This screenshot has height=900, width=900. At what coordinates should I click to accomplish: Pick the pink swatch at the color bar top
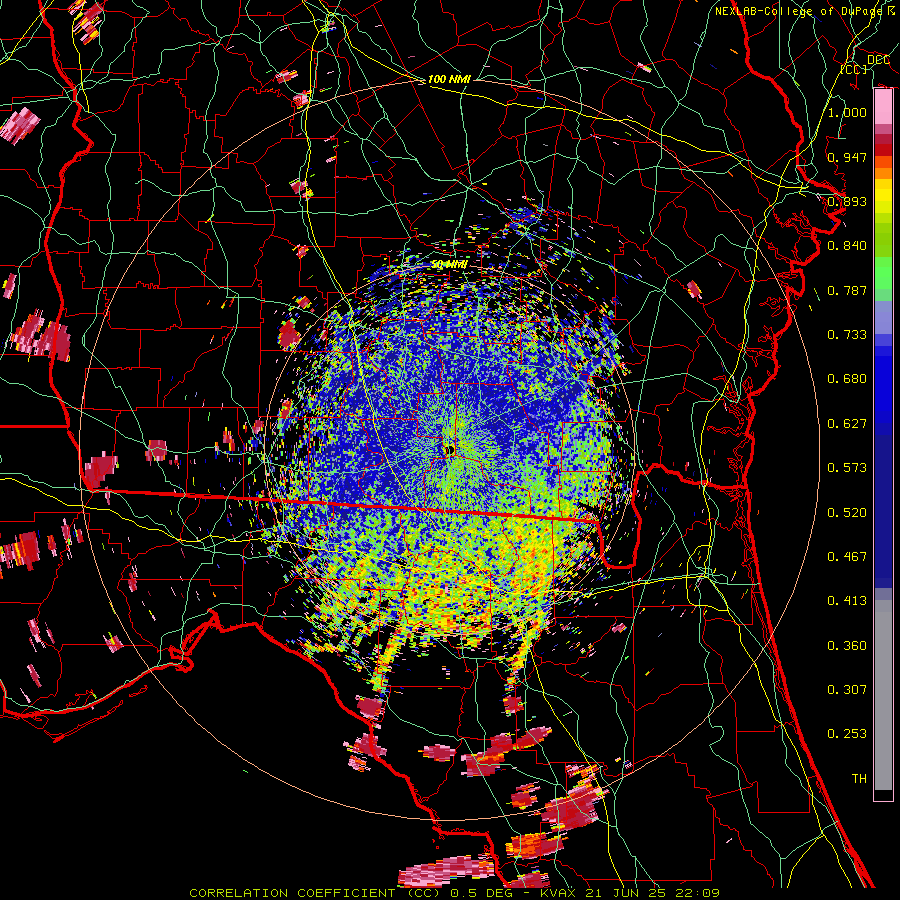883,107
